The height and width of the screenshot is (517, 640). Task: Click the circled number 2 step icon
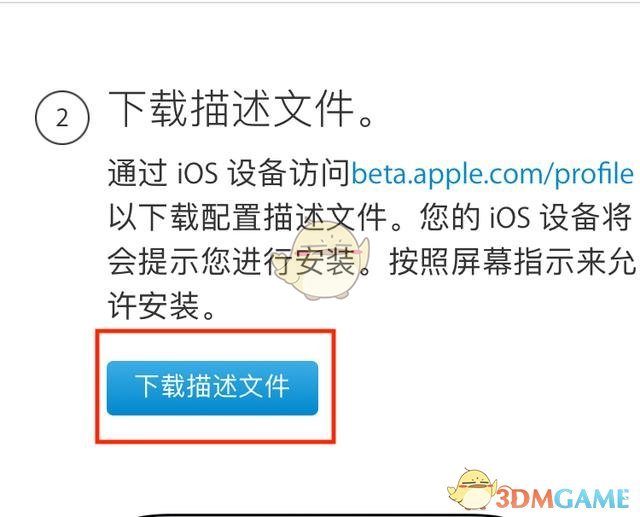click(62, 118)
